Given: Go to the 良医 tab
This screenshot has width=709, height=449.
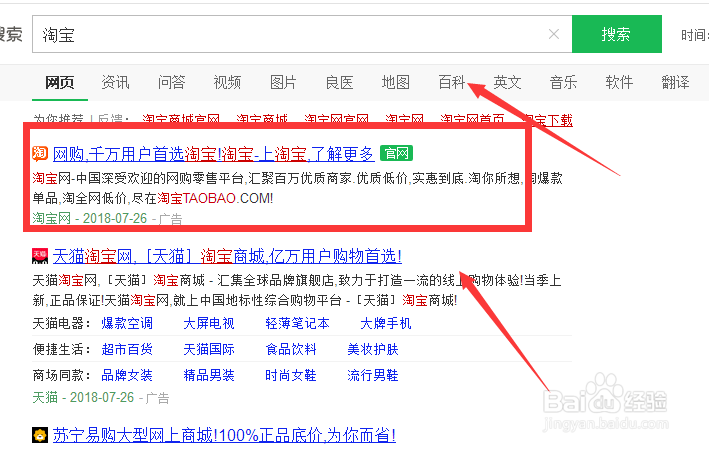Looking at the screenshot, I should click(339, 82).
